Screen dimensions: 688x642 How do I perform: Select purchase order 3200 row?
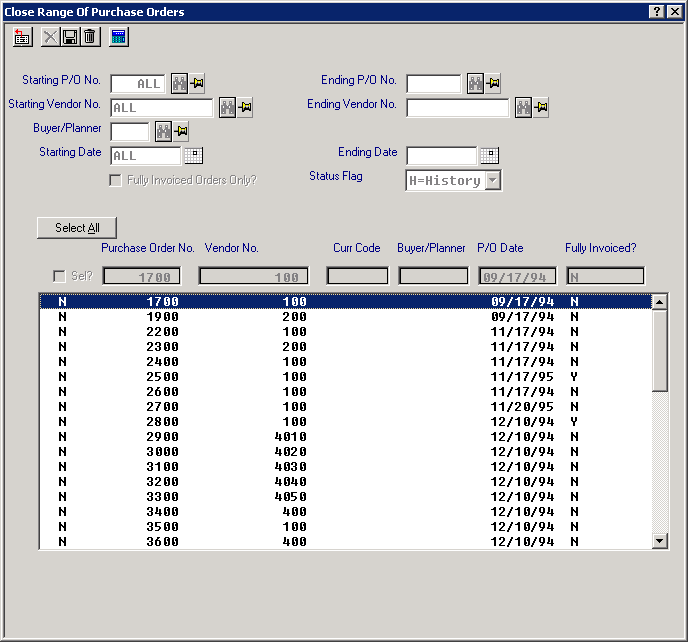345,482
